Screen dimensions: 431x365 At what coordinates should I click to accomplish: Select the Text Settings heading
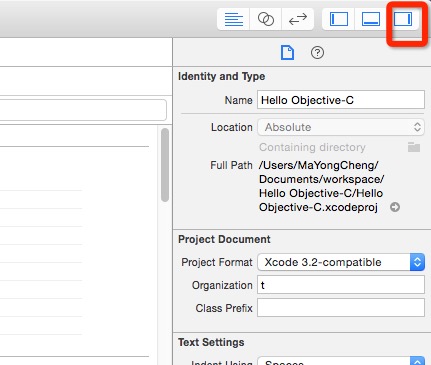tap(211, 342)
